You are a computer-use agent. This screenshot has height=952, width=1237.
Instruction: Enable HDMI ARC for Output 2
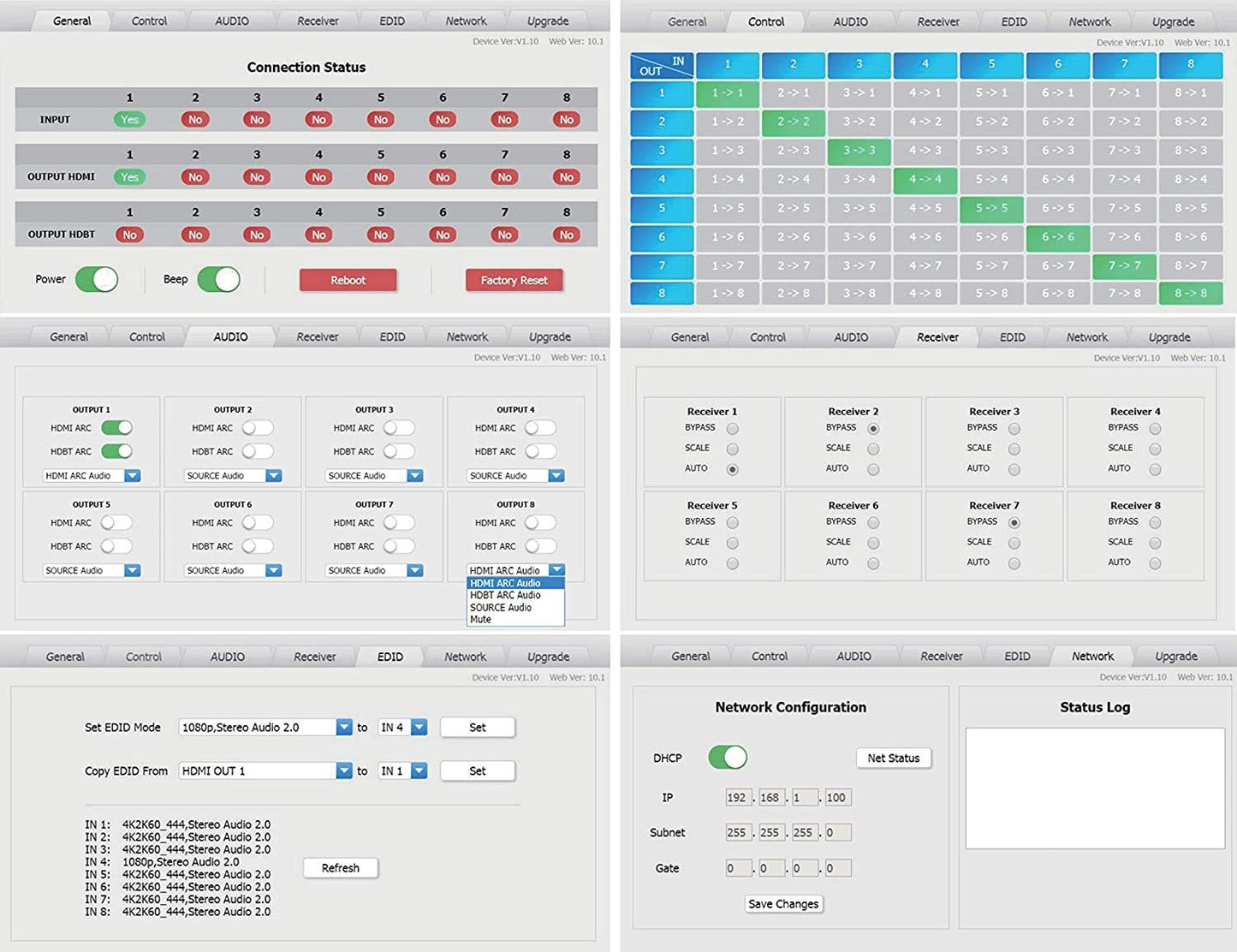[x=257, y=427]
